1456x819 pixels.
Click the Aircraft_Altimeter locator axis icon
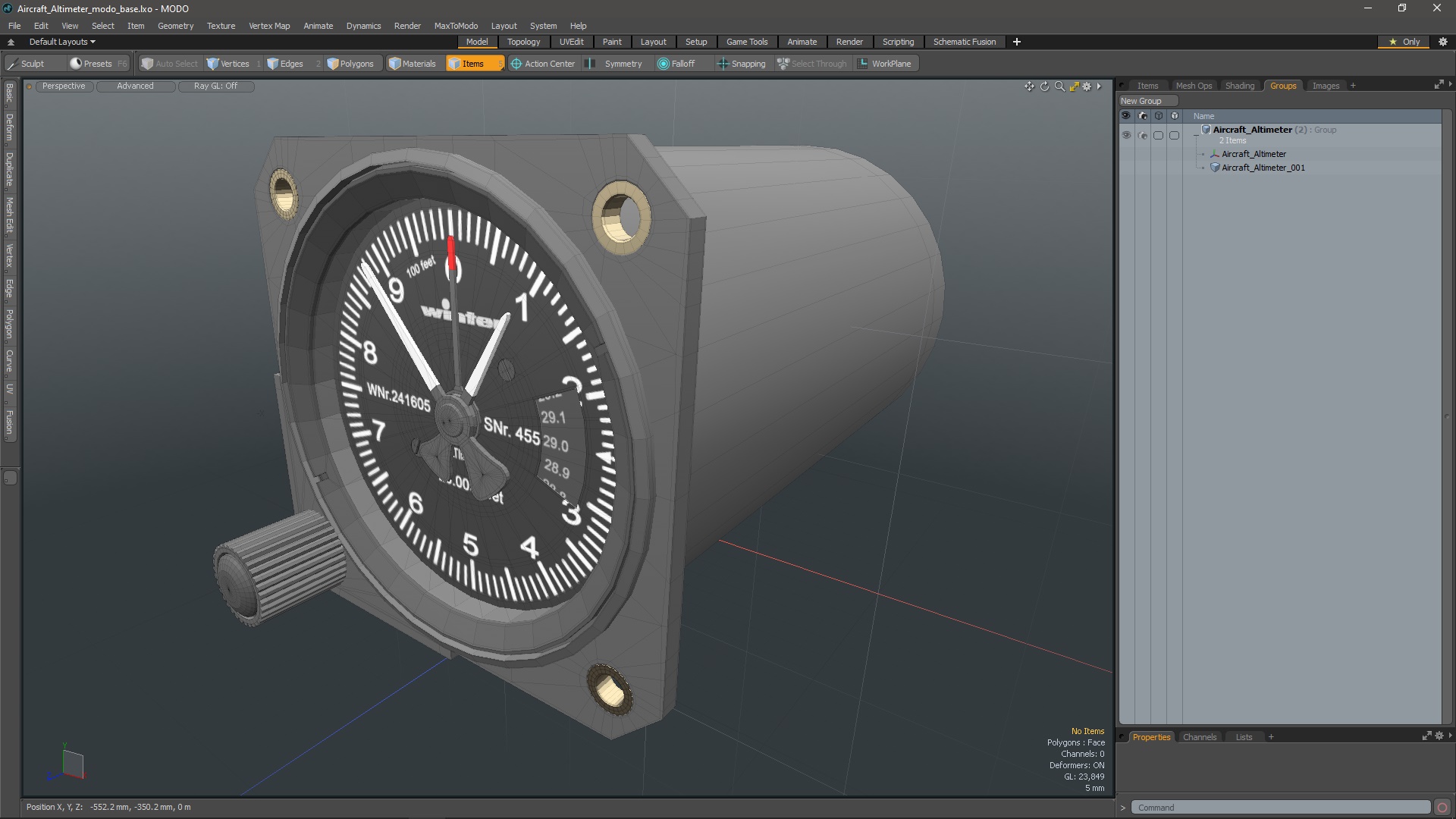point(1215,154)
